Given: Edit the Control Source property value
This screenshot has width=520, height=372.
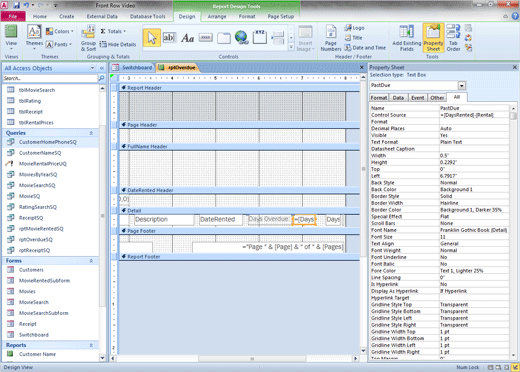Looking at the screenshot, I should pyautogui.click(x=474, y=115).
